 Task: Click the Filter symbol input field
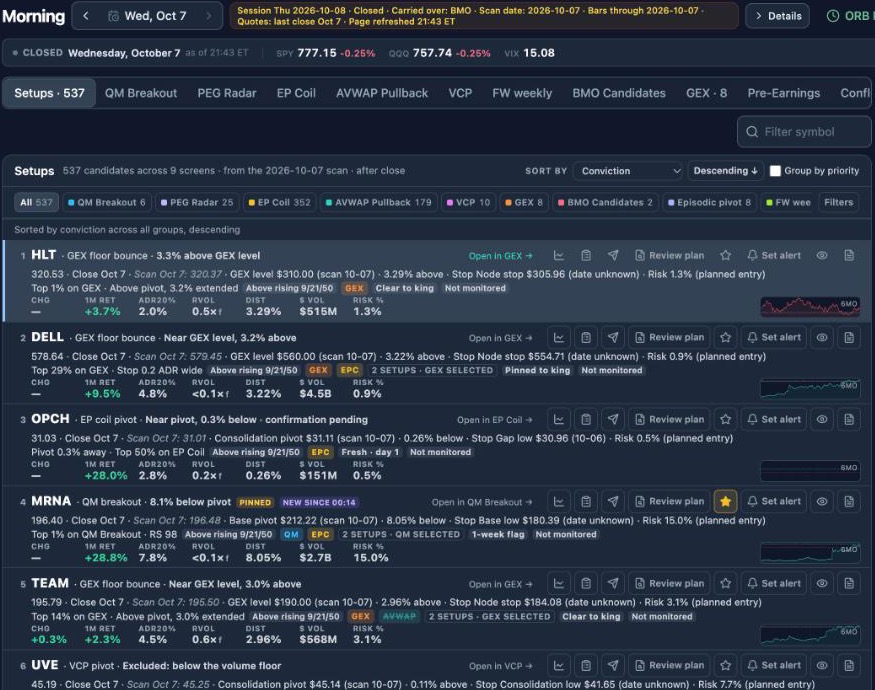(x=804, y=132)
